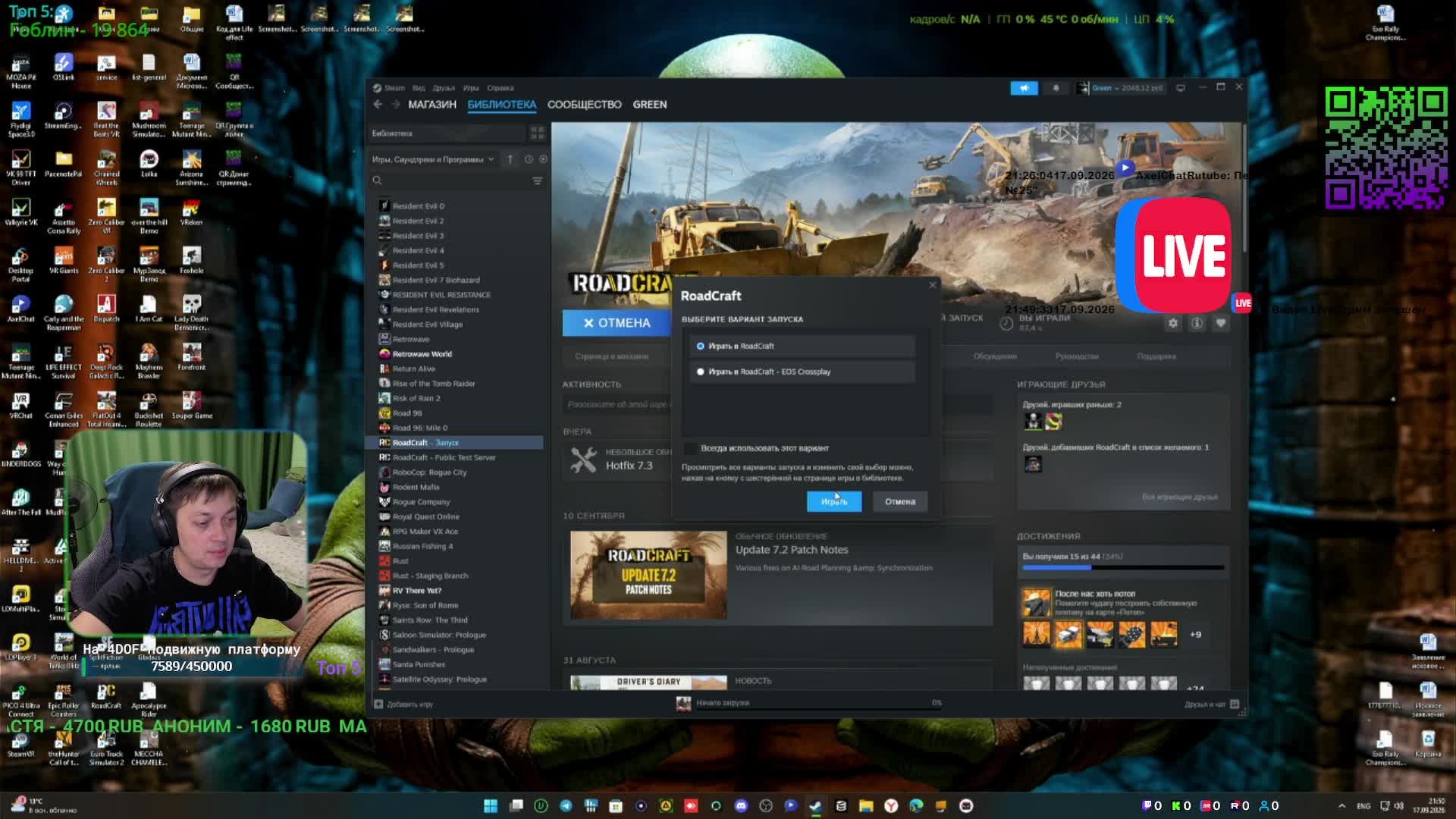
Task: Open the Foxhole desktop shortcut
Action: (192, 260)
